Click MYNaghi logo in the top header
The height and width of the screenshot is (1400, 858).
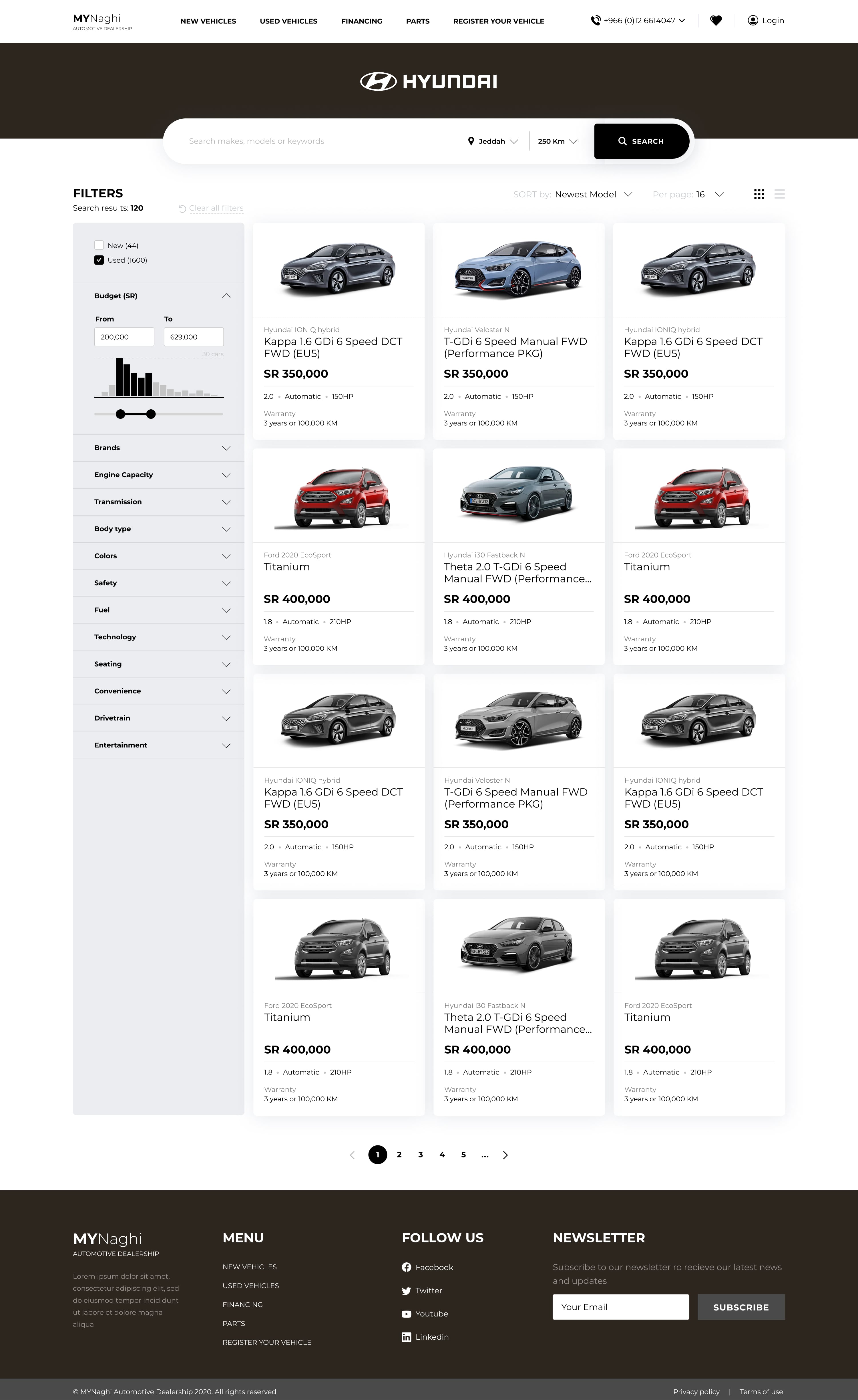[102, 21]
